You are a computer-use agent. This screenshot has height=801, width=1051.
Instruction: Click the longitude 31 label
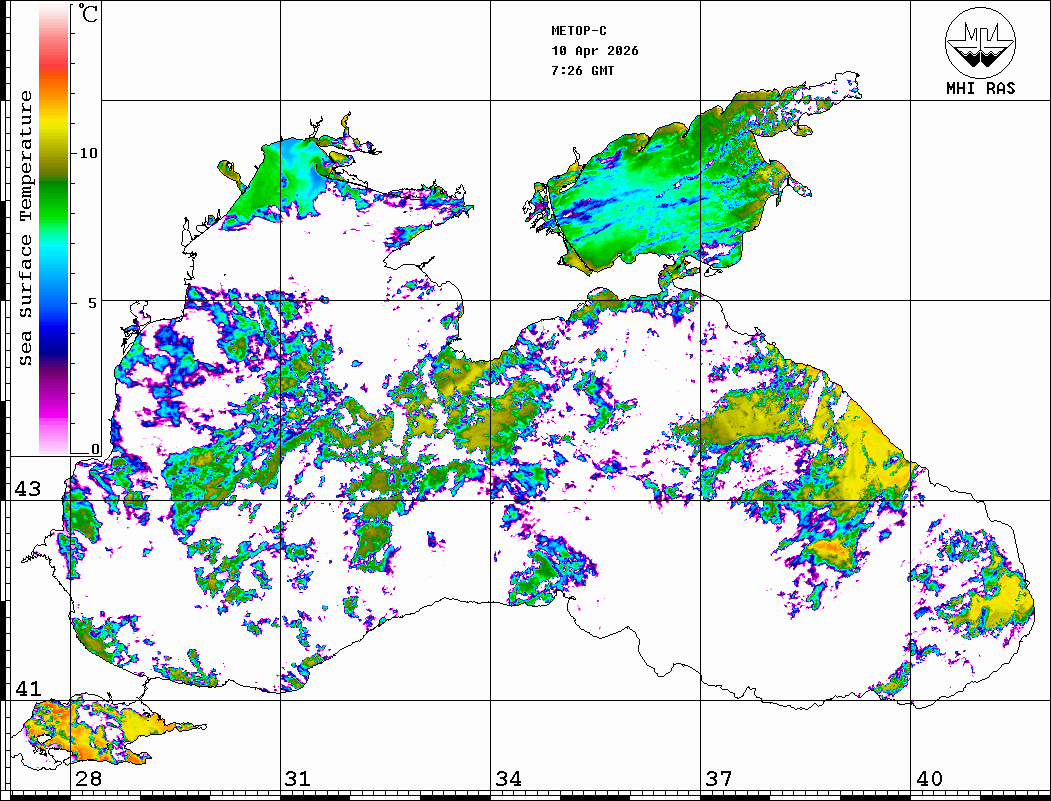[297, 779]
